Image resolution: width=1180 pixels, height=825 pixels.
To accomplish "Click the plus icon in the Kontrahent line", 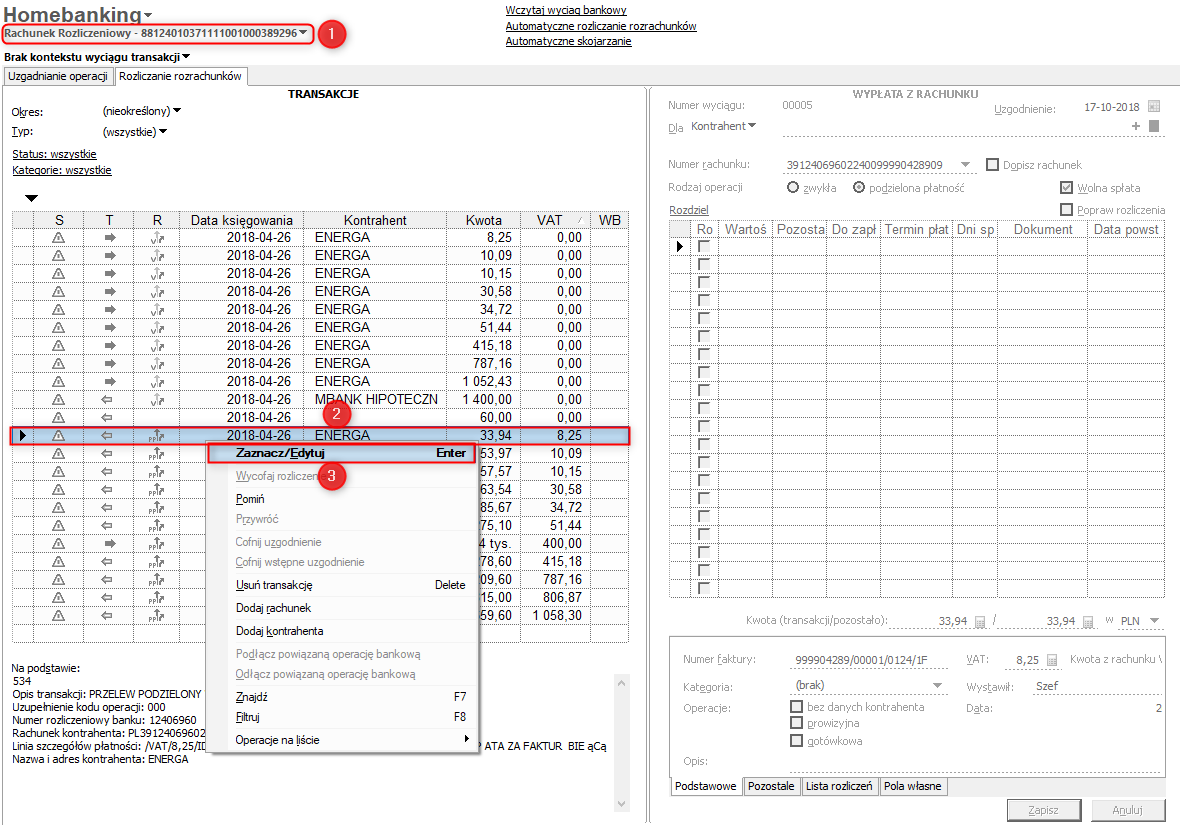I will [x=1136, y=126].
